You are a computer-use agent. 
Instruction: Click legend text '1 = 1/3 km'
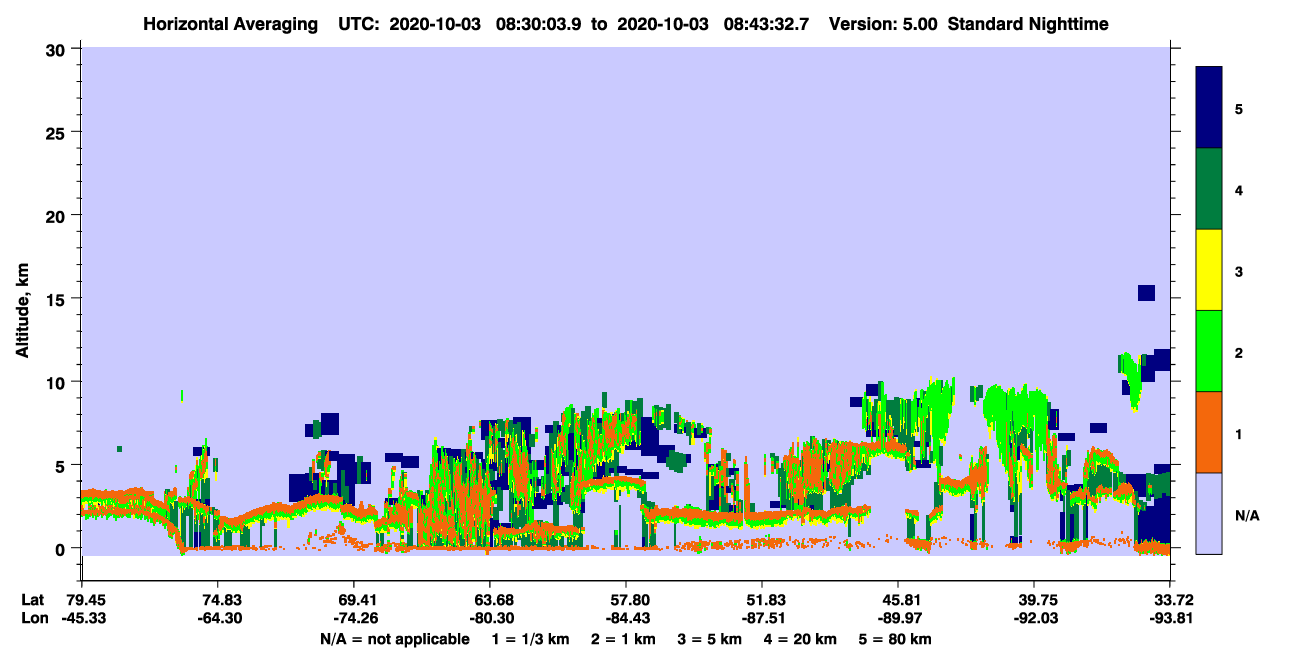coord(530,639)
